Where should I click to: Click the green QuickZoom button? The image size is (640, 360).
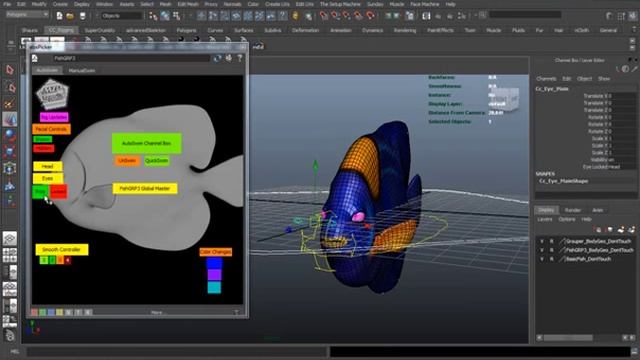pyautogui.click(x=156, y=161)
